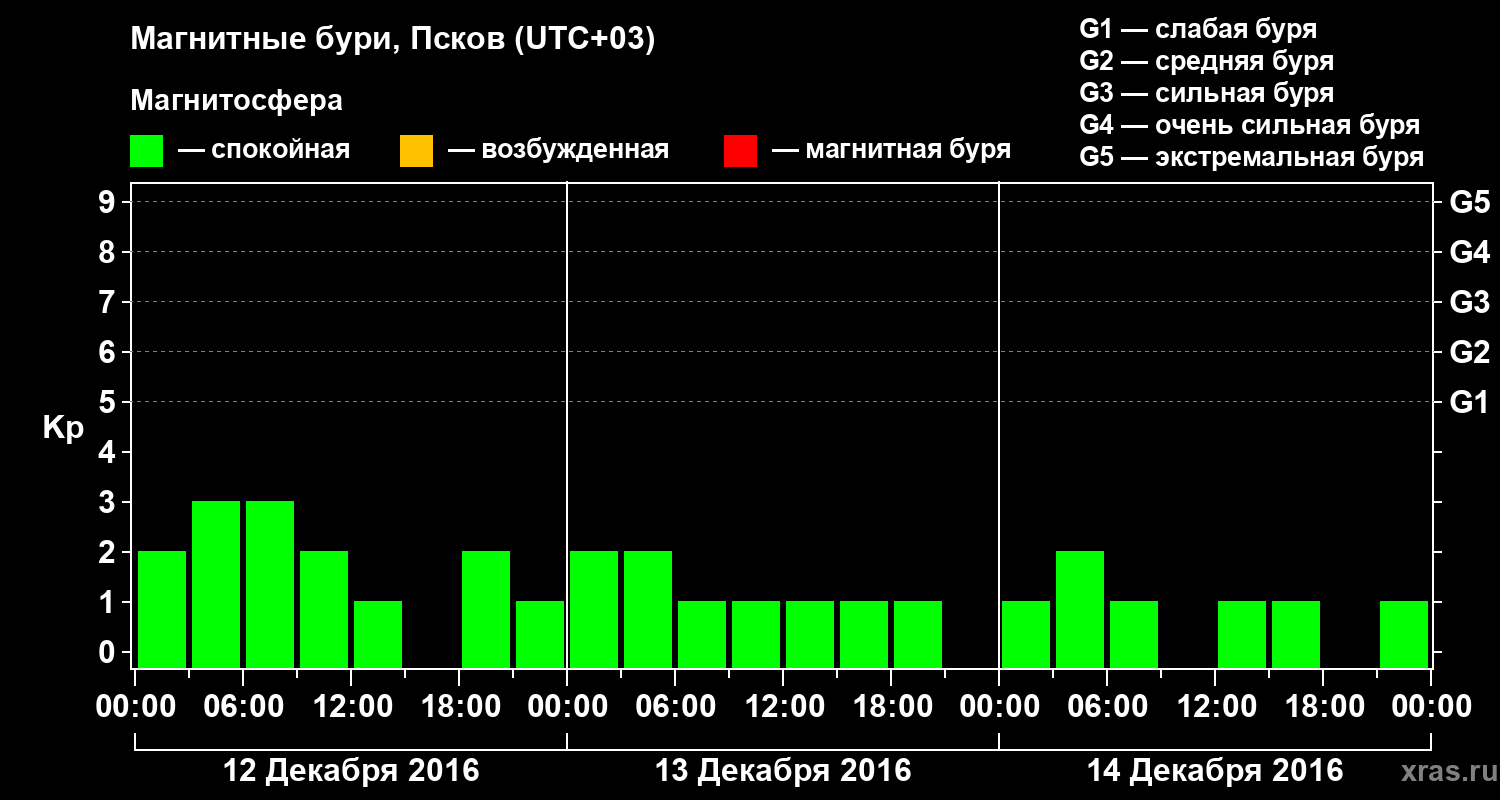Viewport: 1500px width, 800px height.
Task: Click 14 December's 21:00–00:00 bar (Kp 1)
Action: [x=1404, y=634]
